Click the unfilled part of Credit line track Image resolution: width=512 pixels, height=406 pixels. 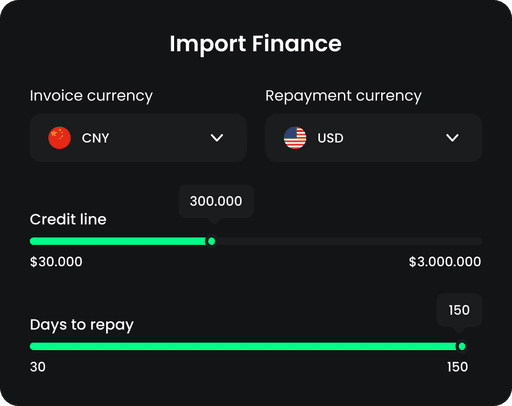click(x=349, y=241)
